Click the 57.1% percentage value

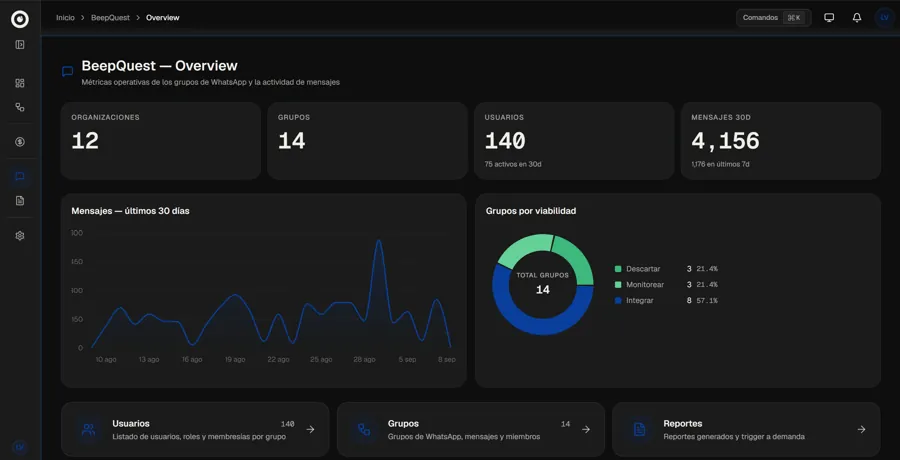click(707, 300)
